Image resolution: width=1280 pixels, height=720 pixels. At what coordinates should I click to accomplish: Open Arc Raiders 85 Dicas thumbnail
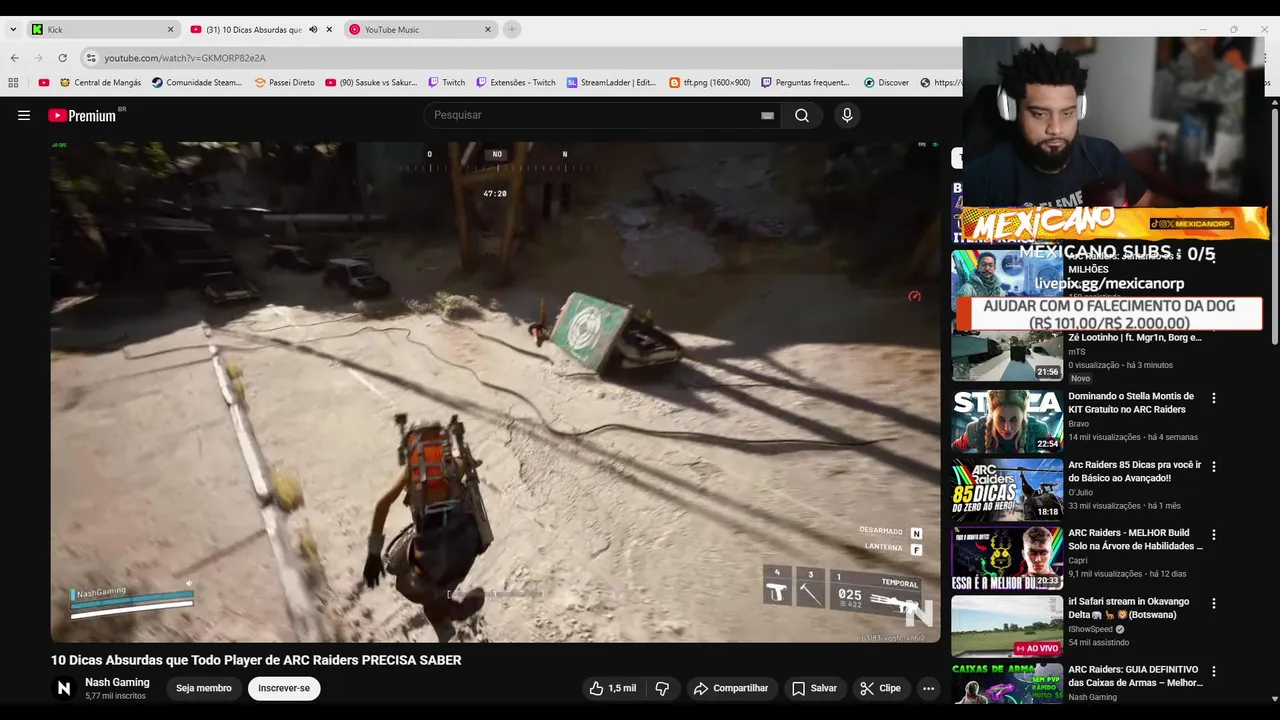coord(1007,490)
